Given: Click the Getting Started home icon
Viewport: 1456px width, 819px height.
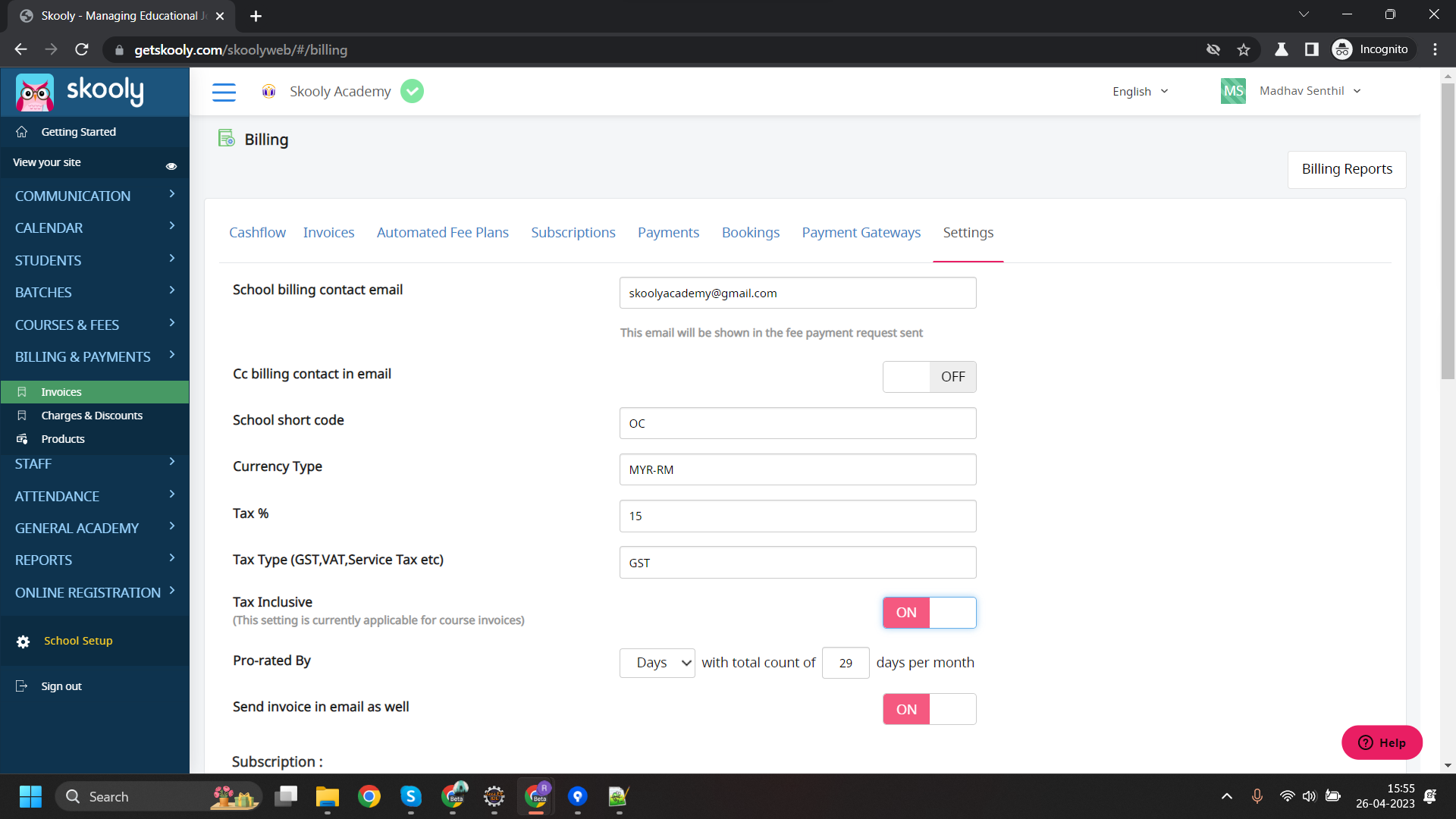Looking at the screenshot, I should tap(22, 132).
